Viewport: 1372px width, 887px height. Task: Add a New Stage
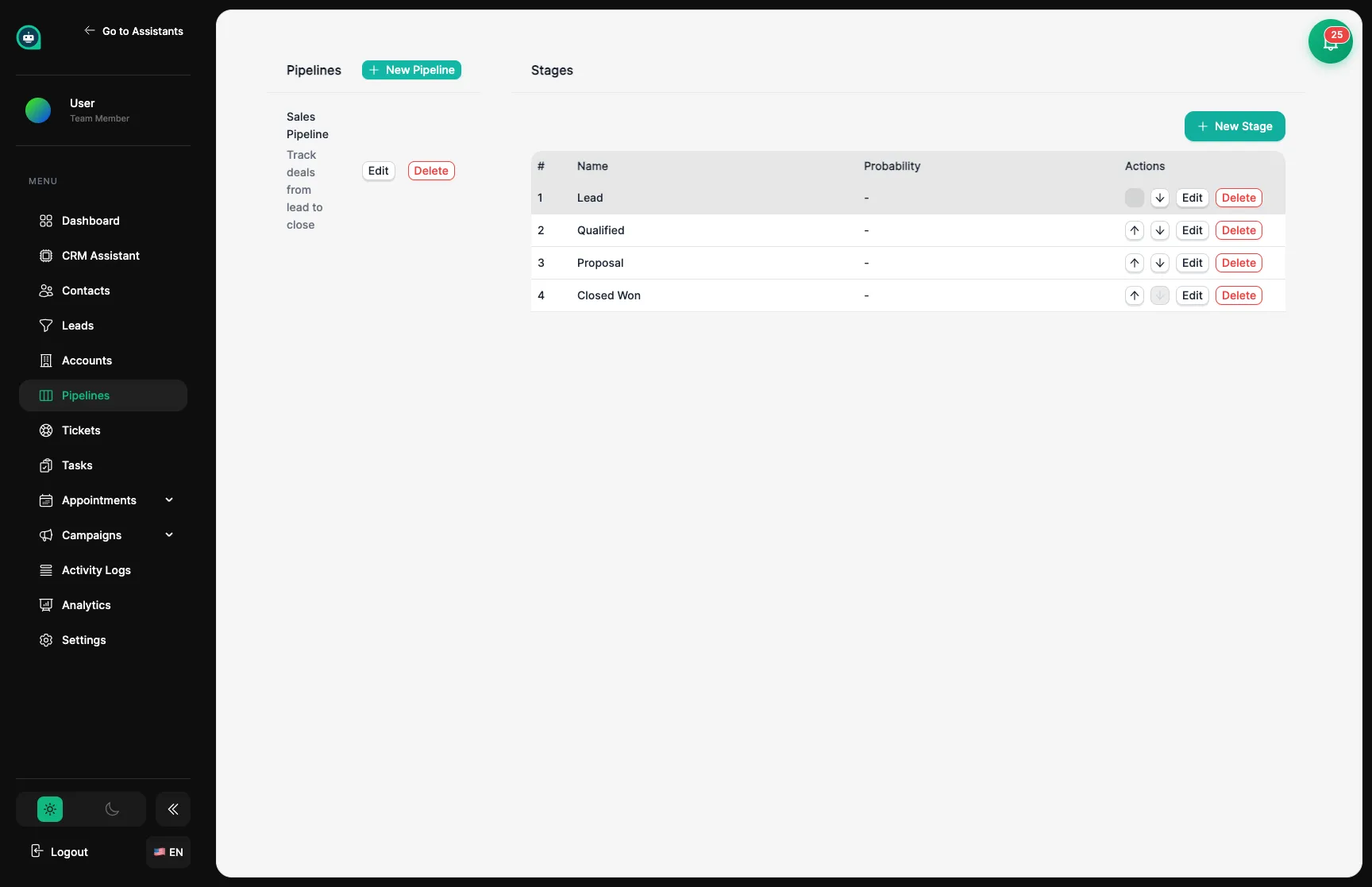(x=1235, y=126)
